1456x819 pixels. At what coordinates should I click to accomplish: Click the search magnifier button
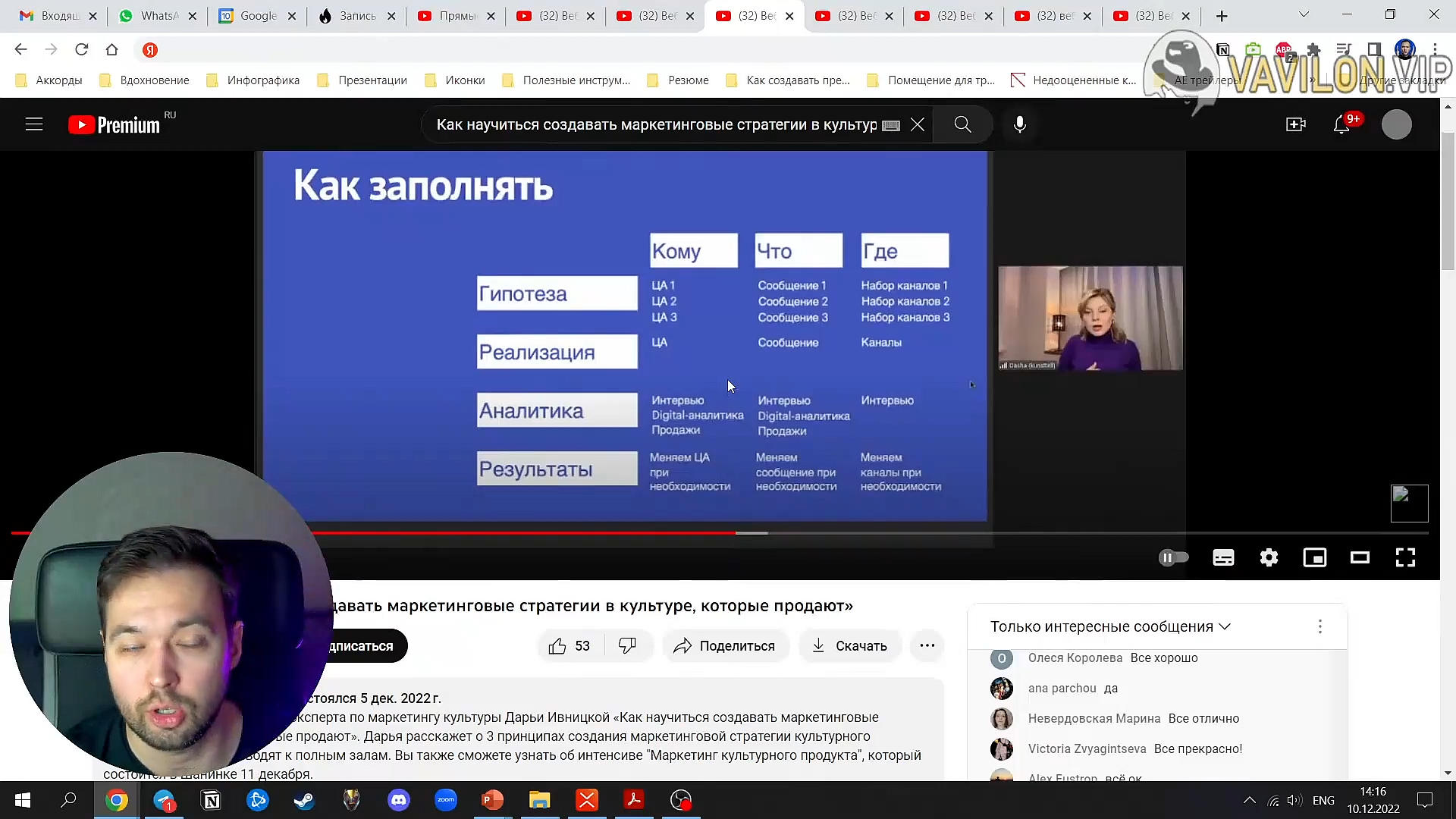[962, 124]
